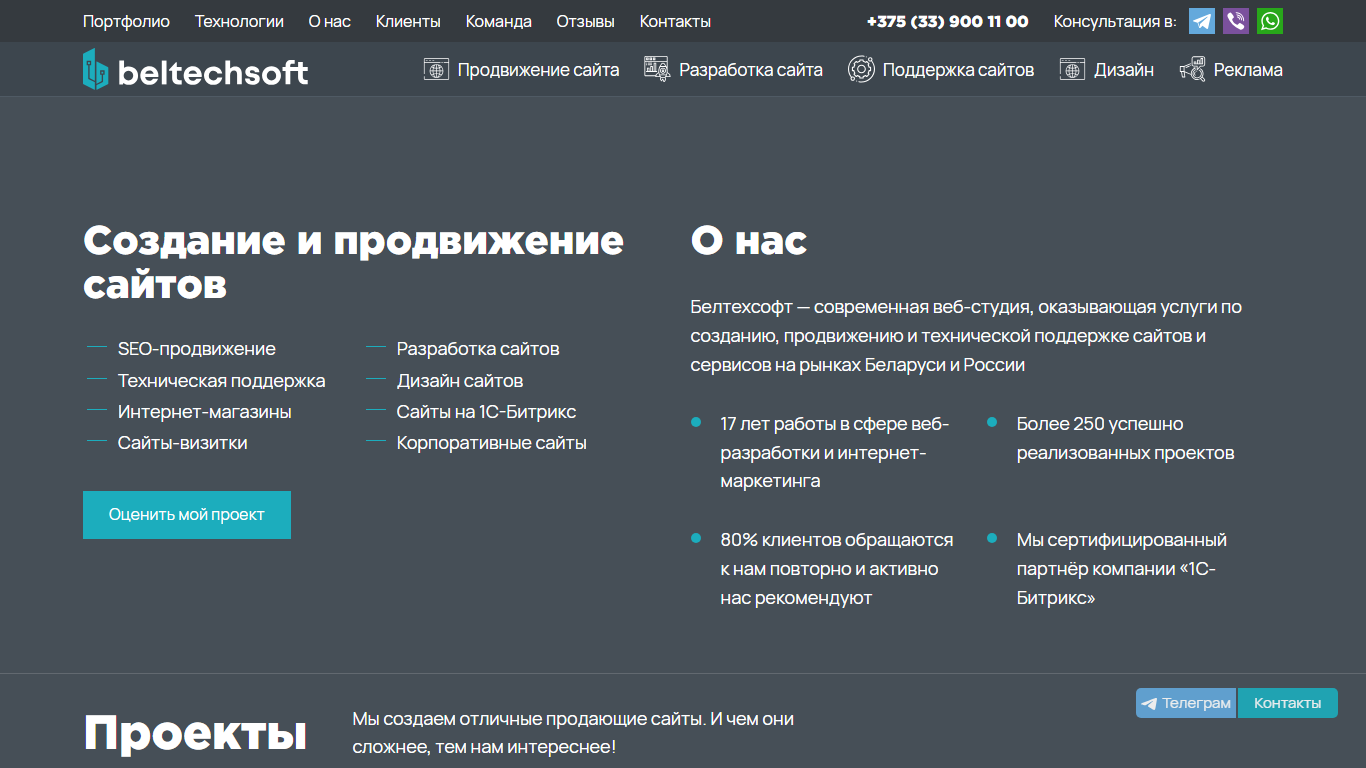Click the large О нас heading
Image resolution: width=1366 pixels, height=768 pixels.
[748, 241]
